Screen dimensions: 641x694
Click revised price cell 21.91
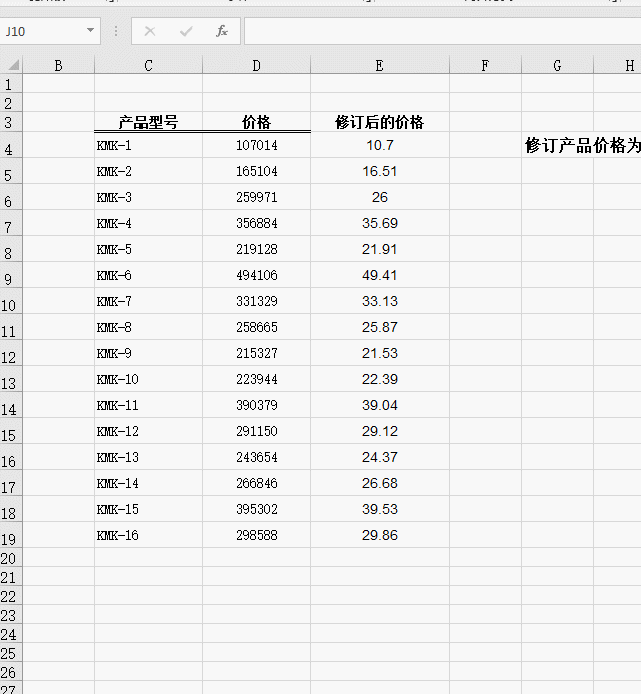[380, 249]
